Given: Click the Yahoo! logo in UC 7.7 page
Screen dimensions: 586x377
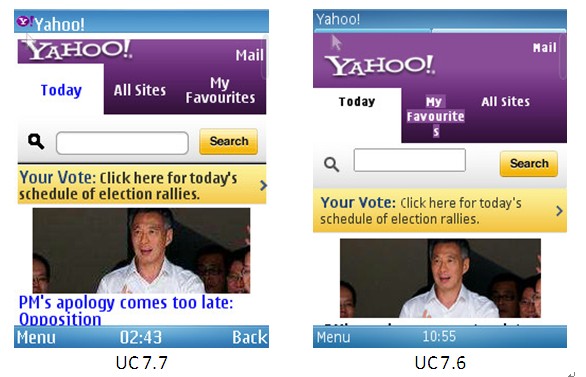Looking at the screenshot, I should point(78,50).
